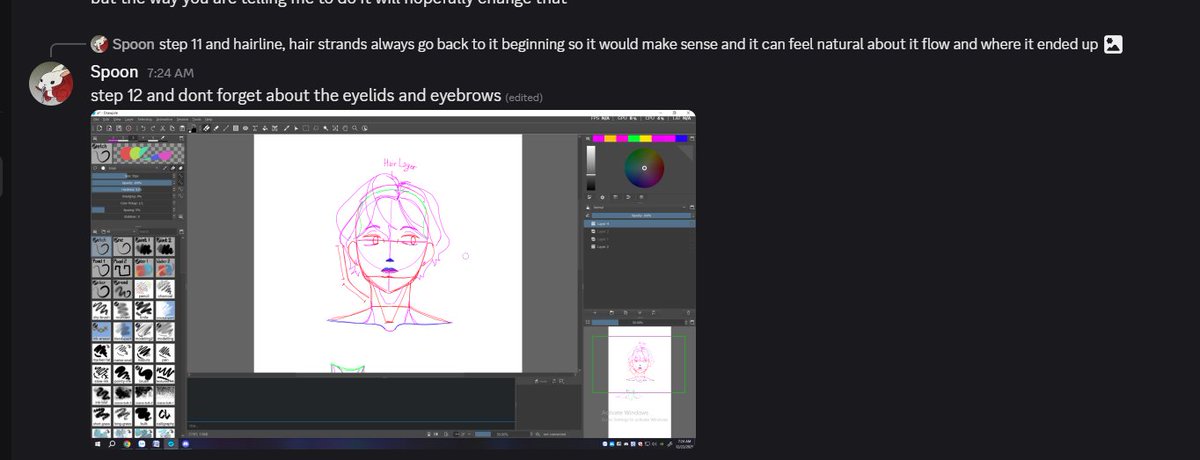This screenshot has width=1200, height=460.
Task: Pick a hue on the color wheel
Action: coord(644,168)
